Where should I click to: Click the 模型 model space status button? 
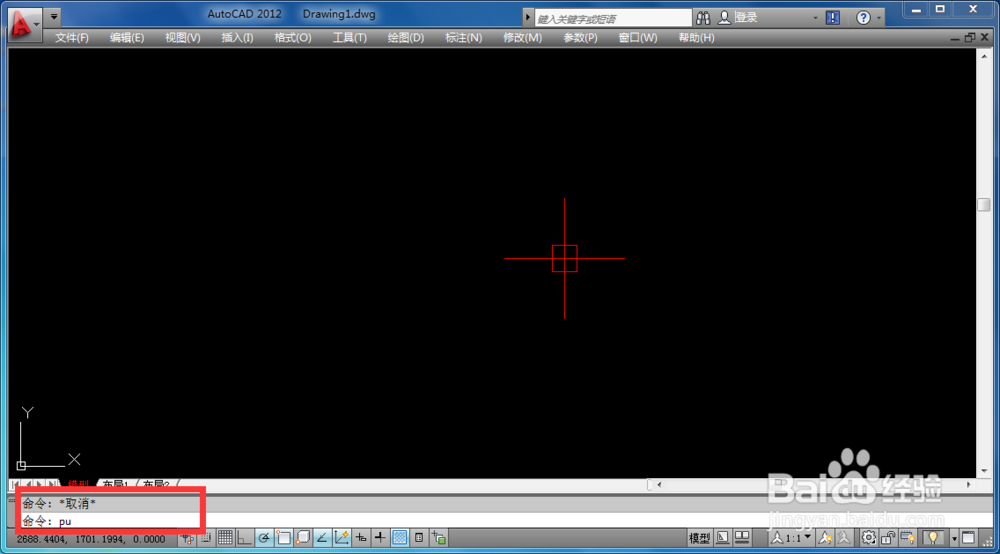[x=700, y=538]
